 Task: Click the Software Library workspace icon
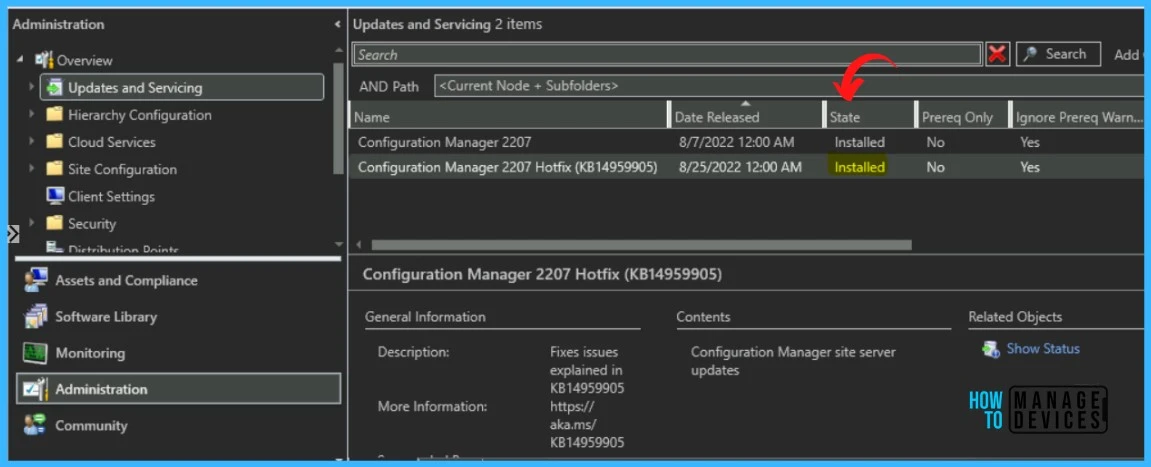(x=35, y=316)
